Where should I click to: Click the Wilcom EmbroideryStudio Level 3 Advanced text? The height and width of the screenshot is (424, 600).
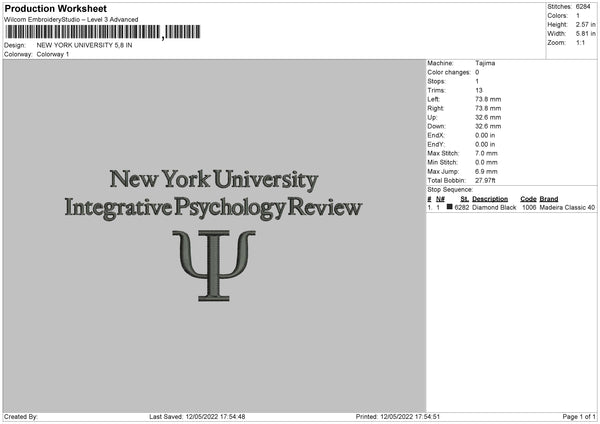[x=71, y=20]
